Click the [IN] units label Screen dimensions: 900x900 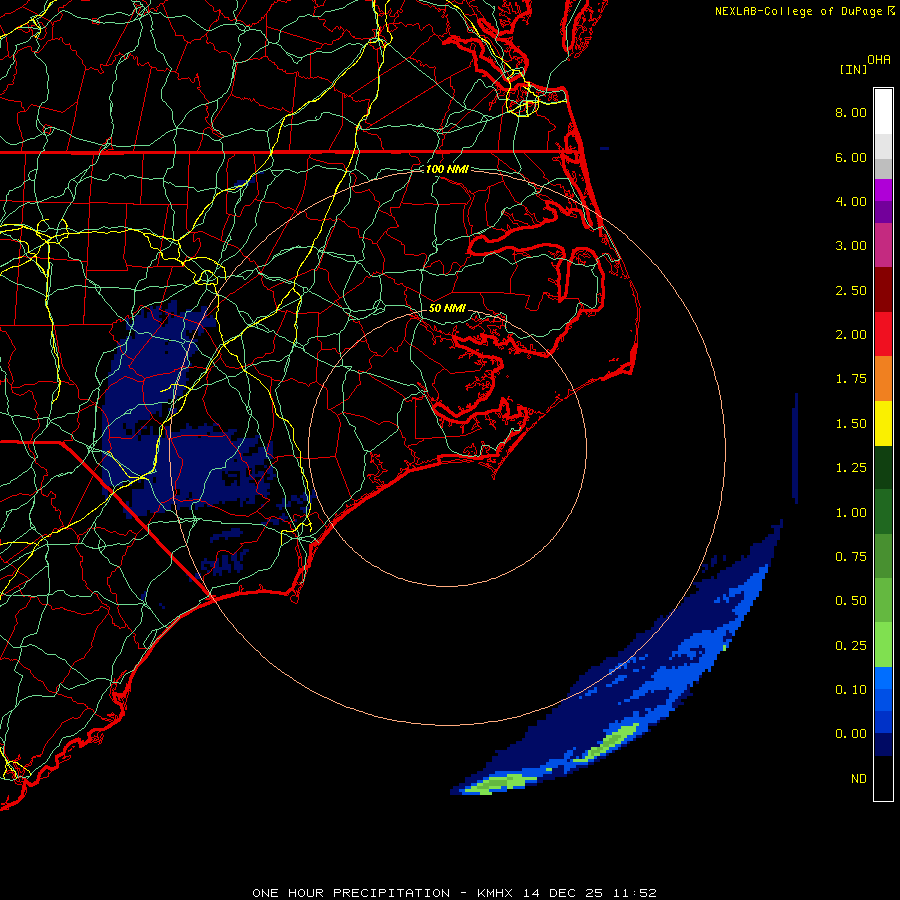tap(853, 69)
